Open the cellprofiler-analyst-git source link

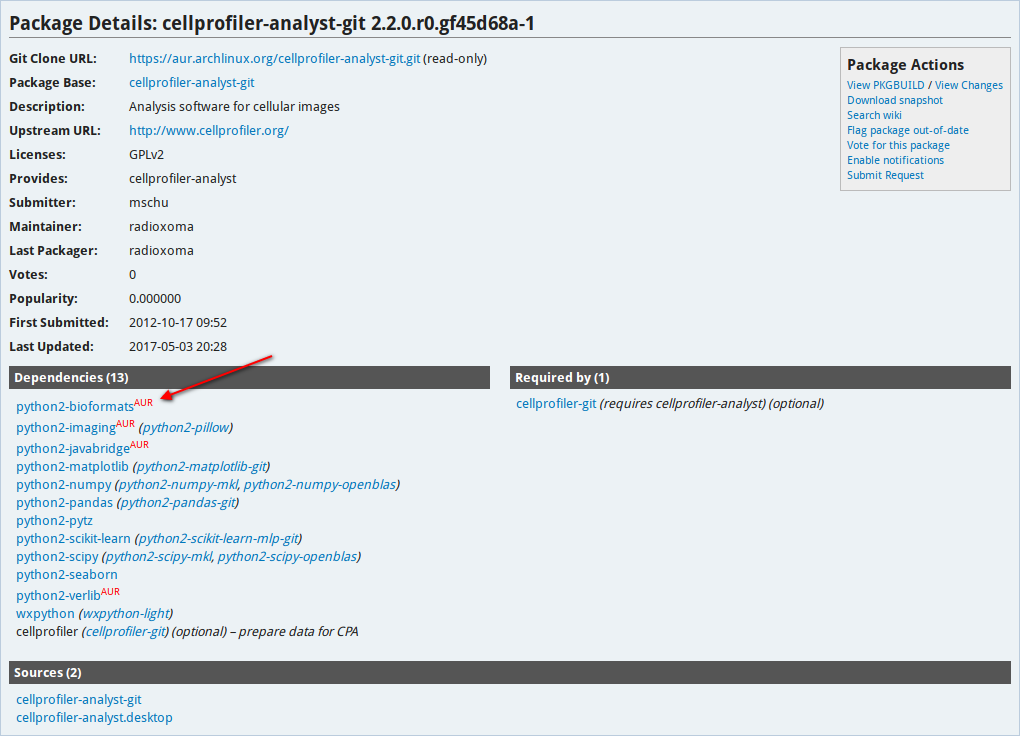coord(78,699)
